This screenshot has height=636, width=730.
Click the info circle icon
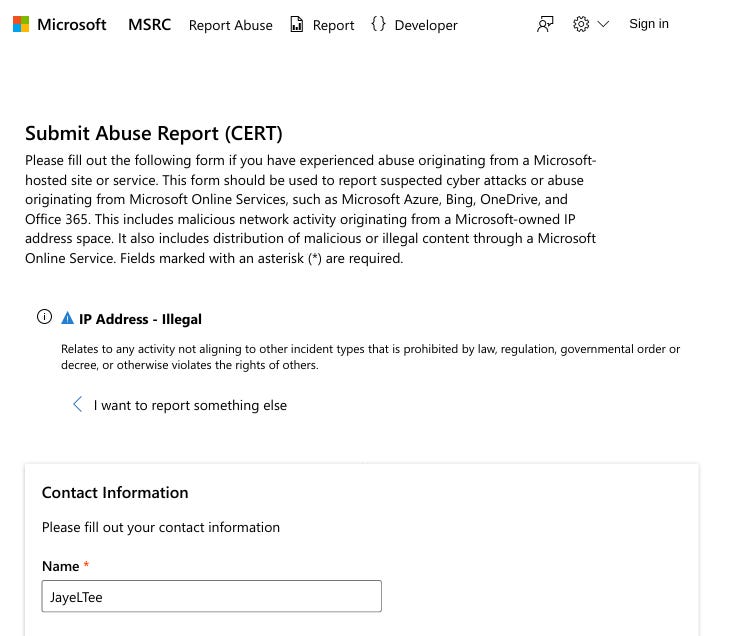(44, 317)
